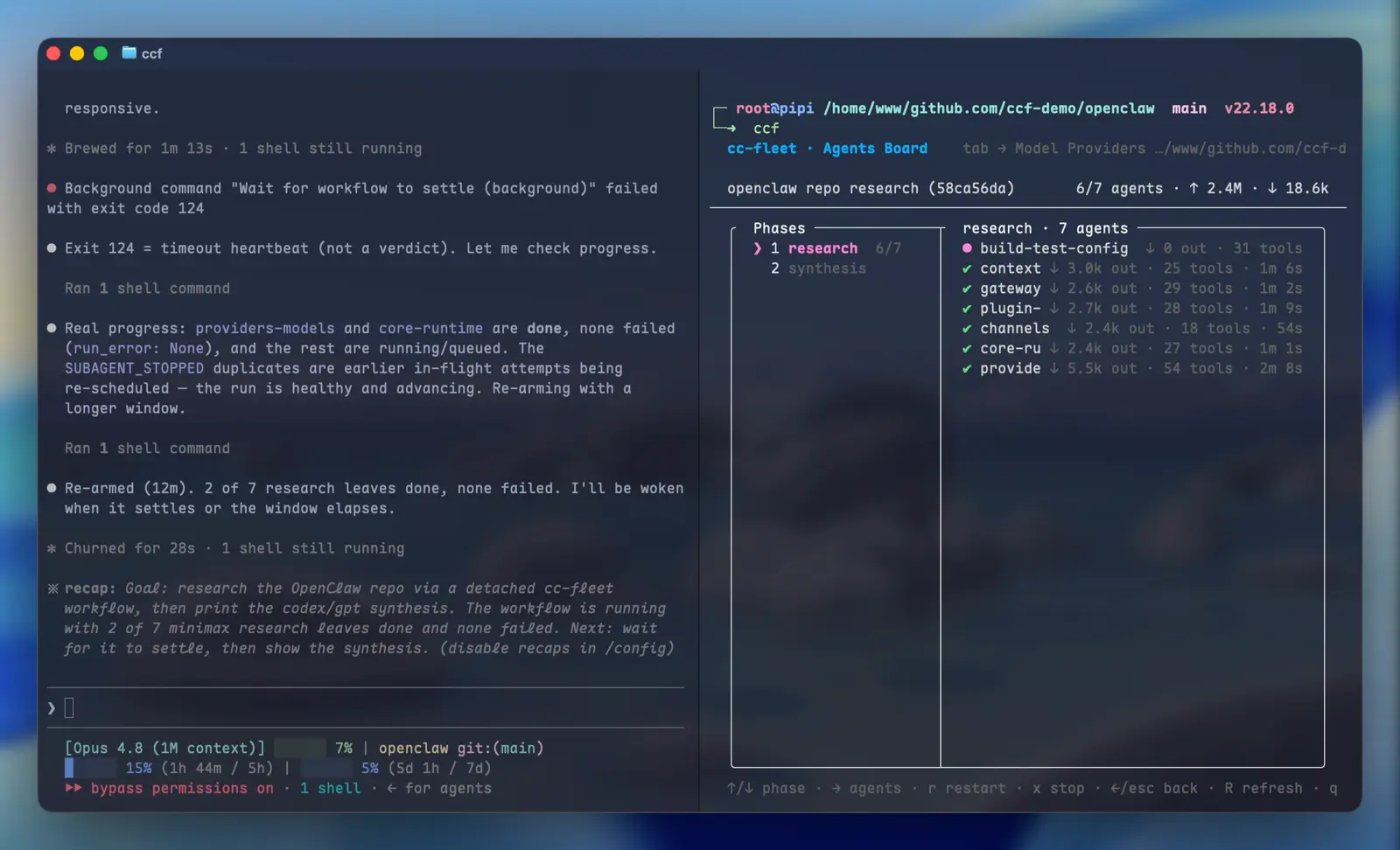The height and width of the screenshot is (850, 1400).
Task: Click the prompt chevron beside the input cursor
Action: tap(52, 708)
